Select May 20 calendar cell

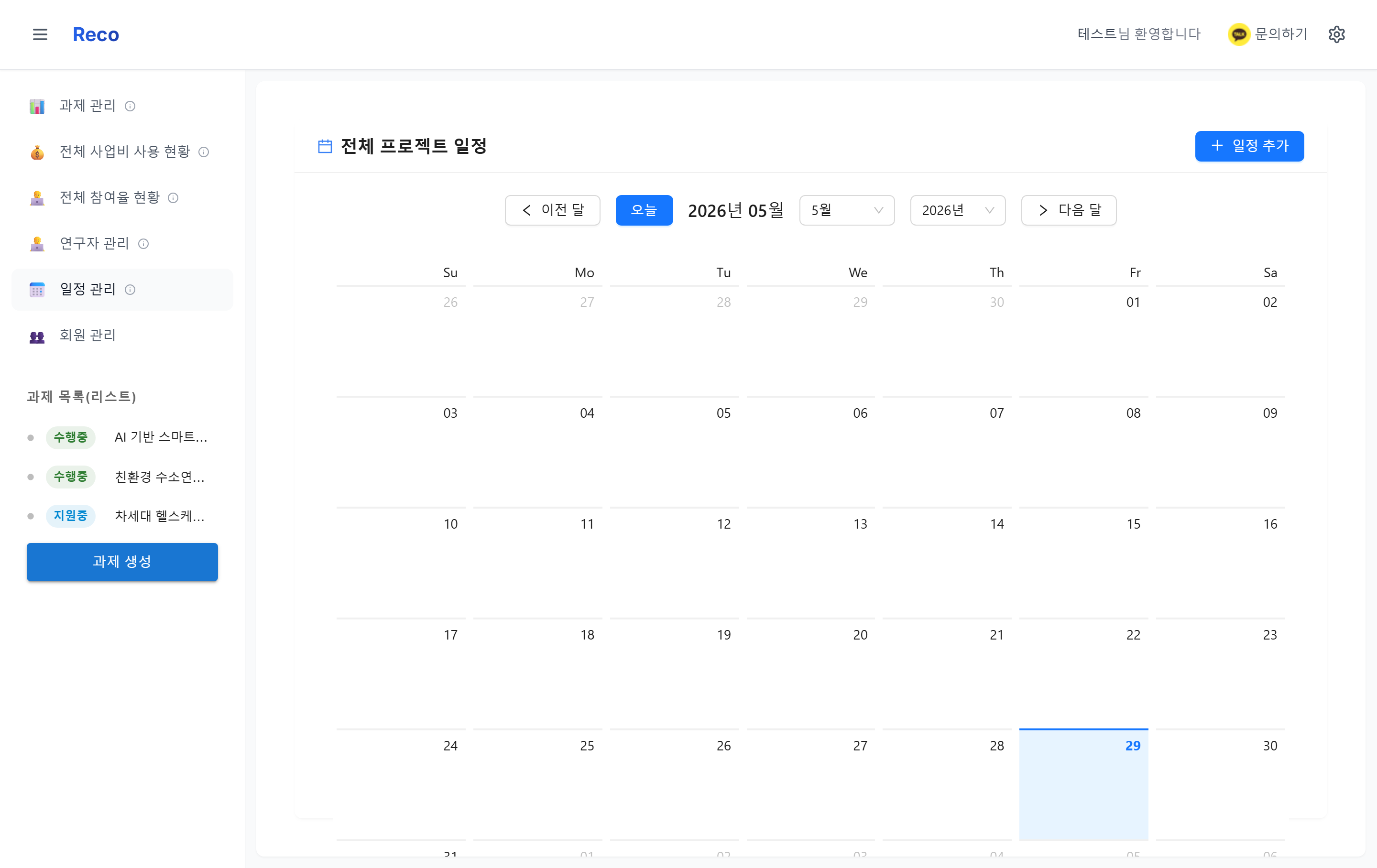(811, 673)
